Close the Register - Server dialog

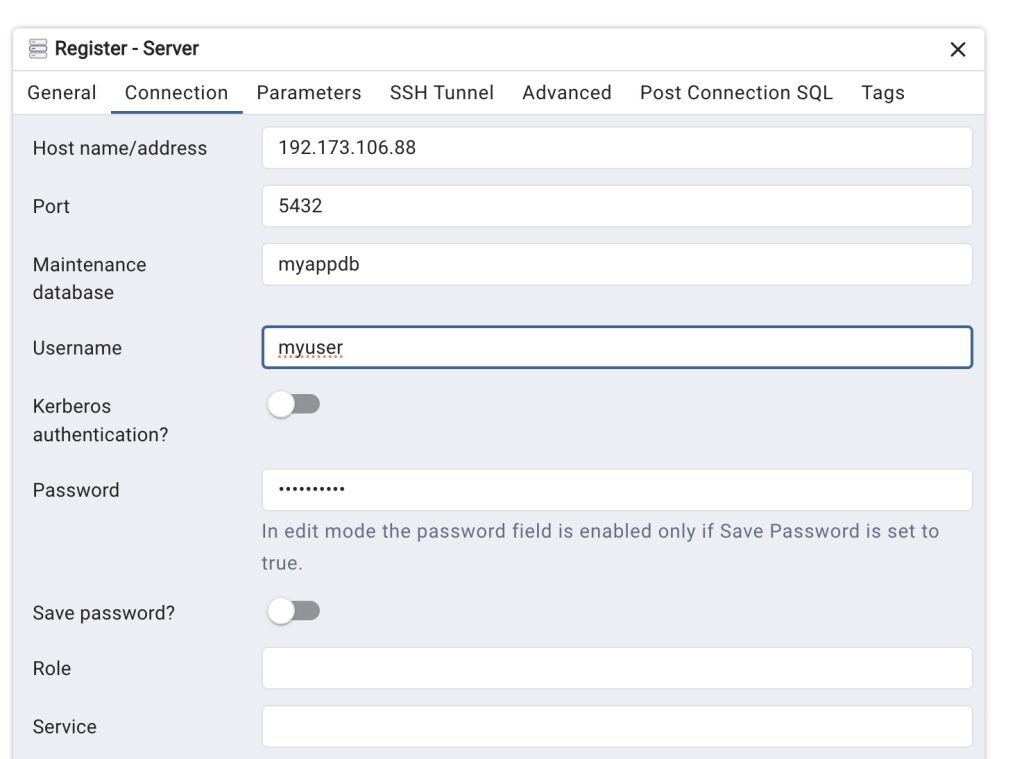click(957, 50)
